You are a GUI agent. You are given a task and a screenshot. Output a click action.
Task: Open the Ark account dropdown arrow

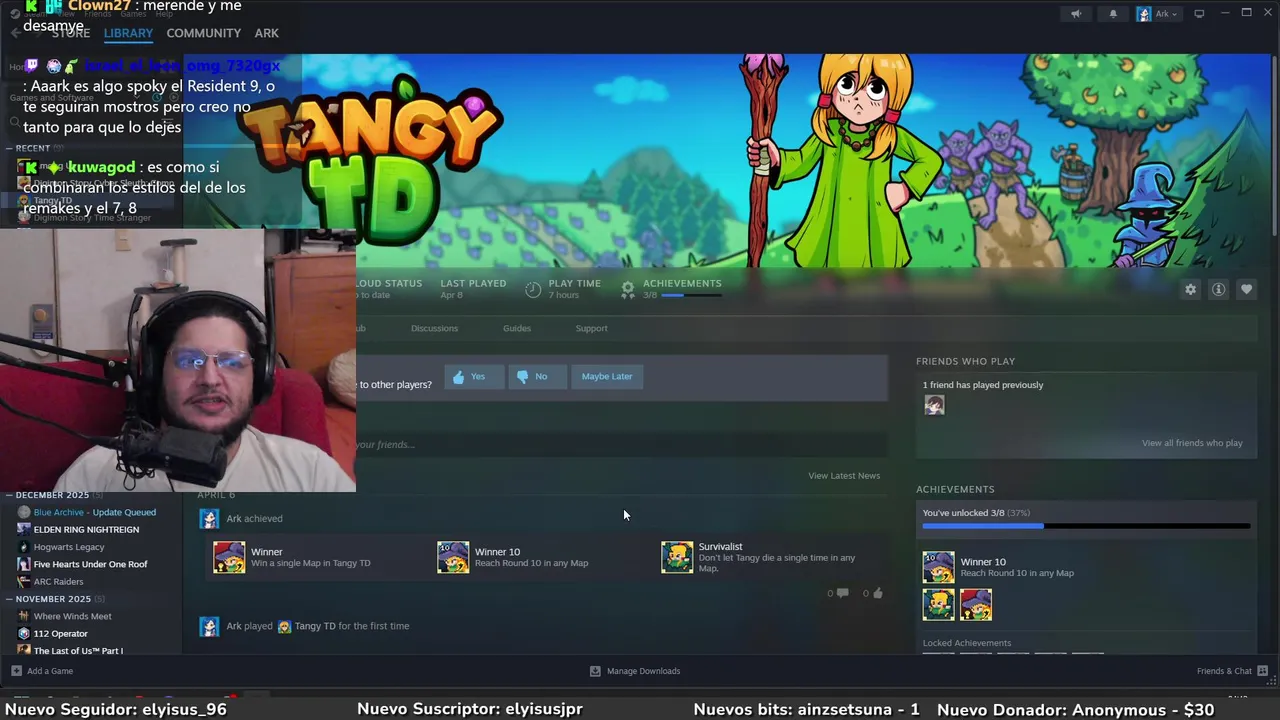(x=1174, y=14)
